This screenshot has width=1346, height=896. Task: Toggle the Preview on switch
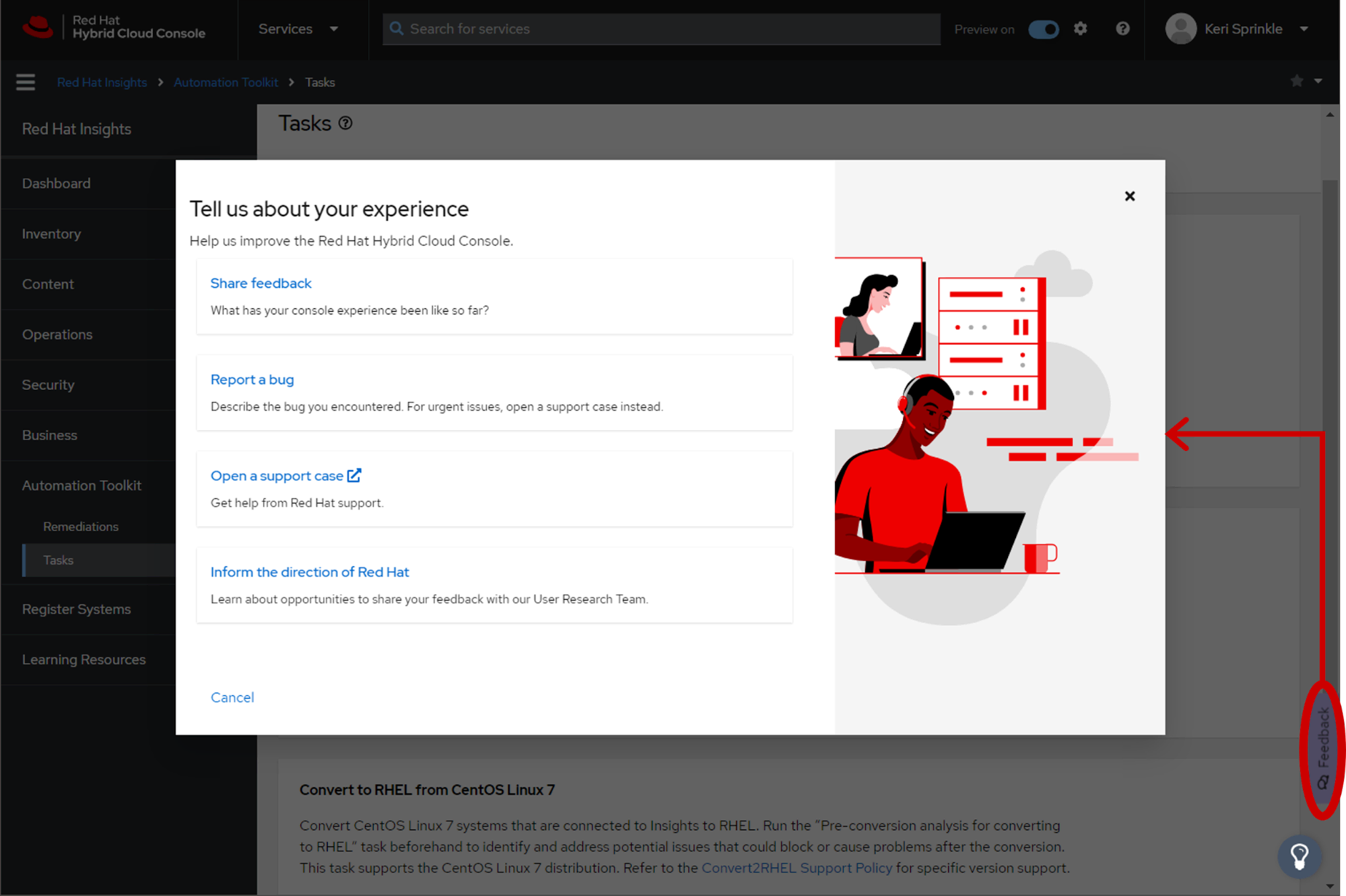[x=1043, y=30]
